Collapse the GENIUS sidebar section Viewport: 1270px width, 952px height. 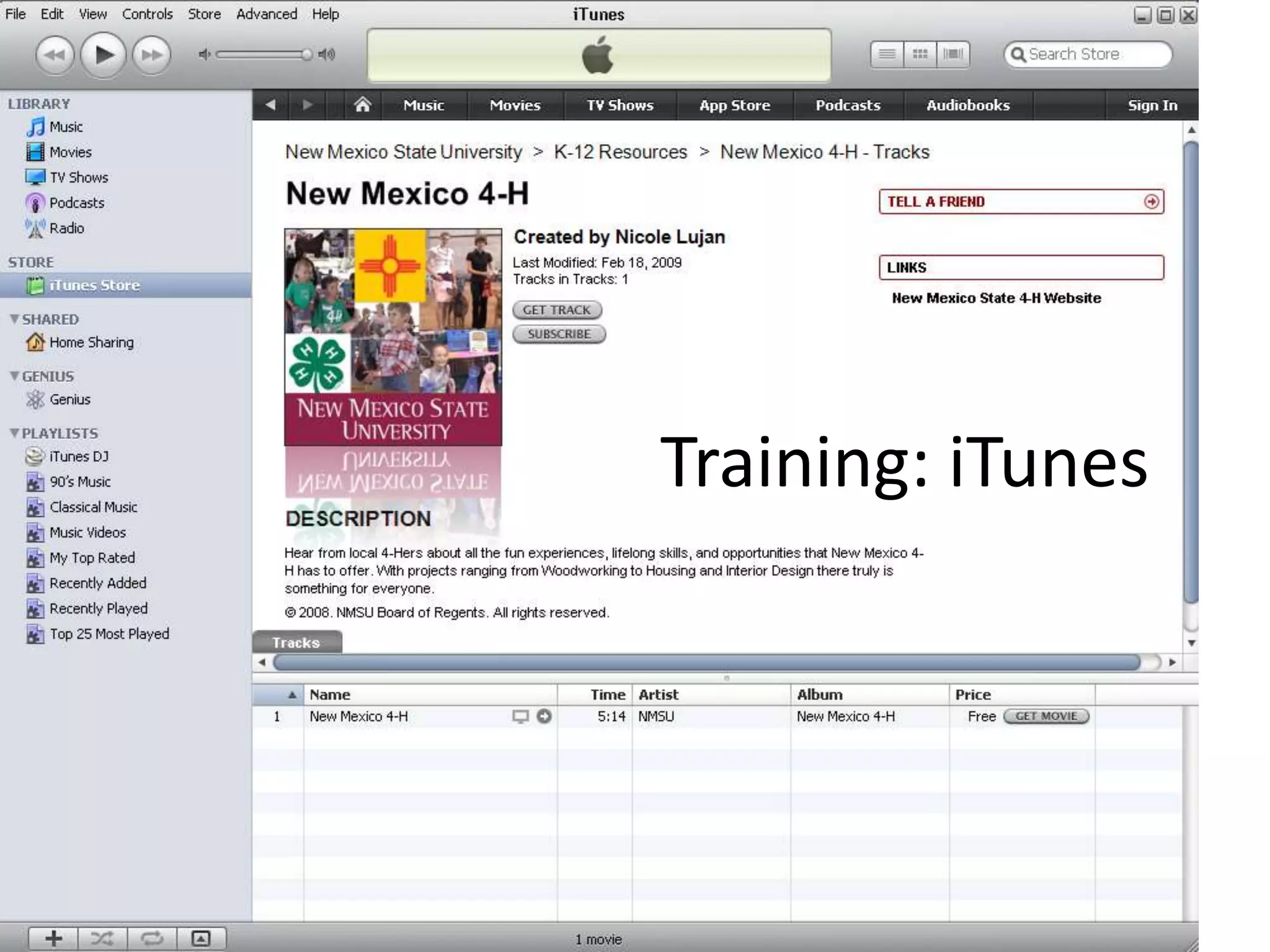coord(14,376)
